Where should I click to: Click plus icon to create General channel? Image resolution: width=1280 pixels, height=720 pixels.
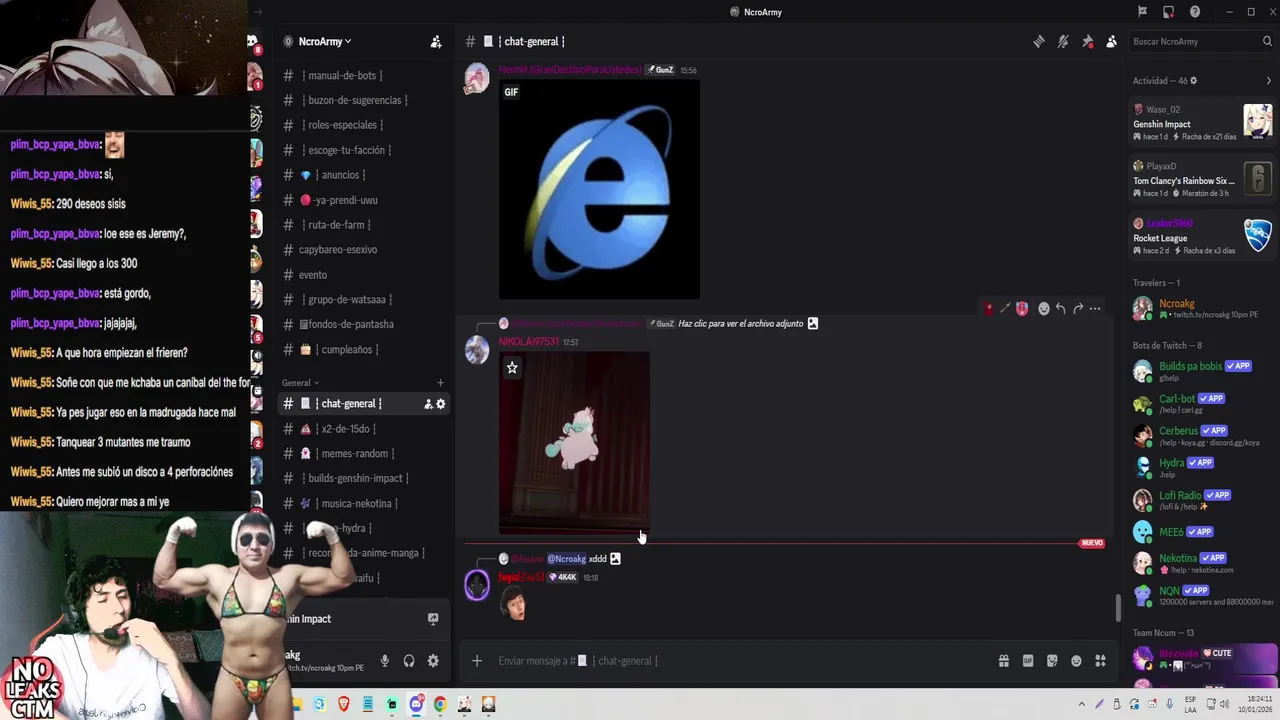[440, 383]
